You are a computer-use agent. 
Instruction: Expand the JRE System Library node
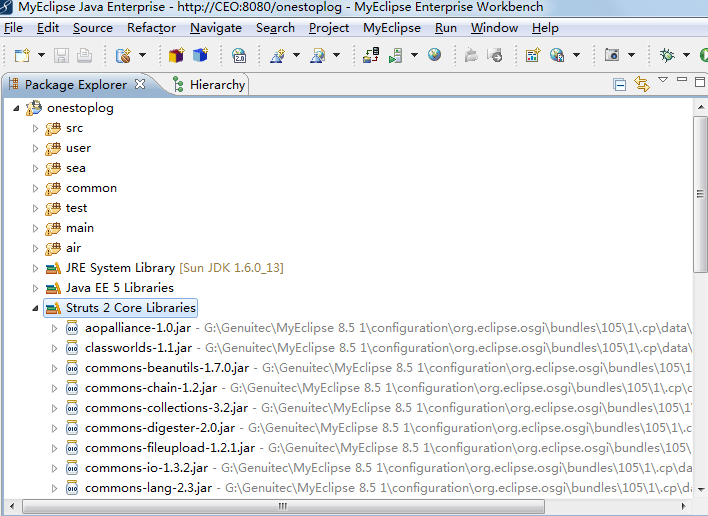(35, 269)
